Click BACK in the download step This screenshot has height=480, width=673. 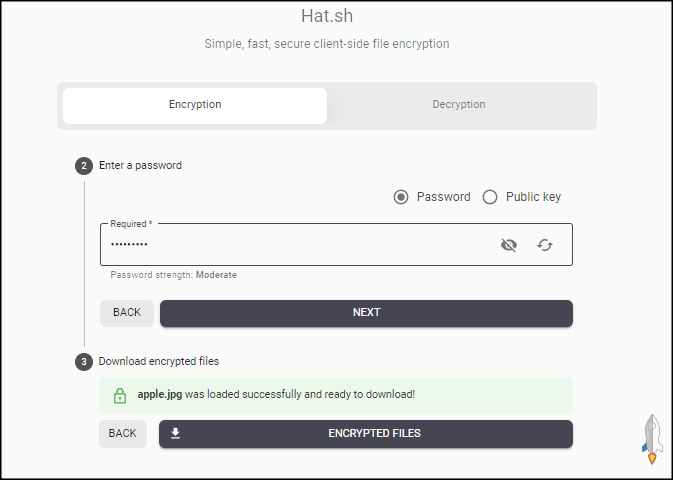(x=122, y=434)
